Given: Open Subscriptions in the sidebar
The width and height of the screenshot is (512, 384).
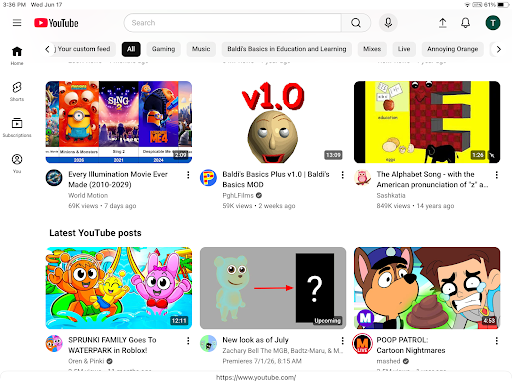Looking at the screenshot, I should tap(17, 127).
